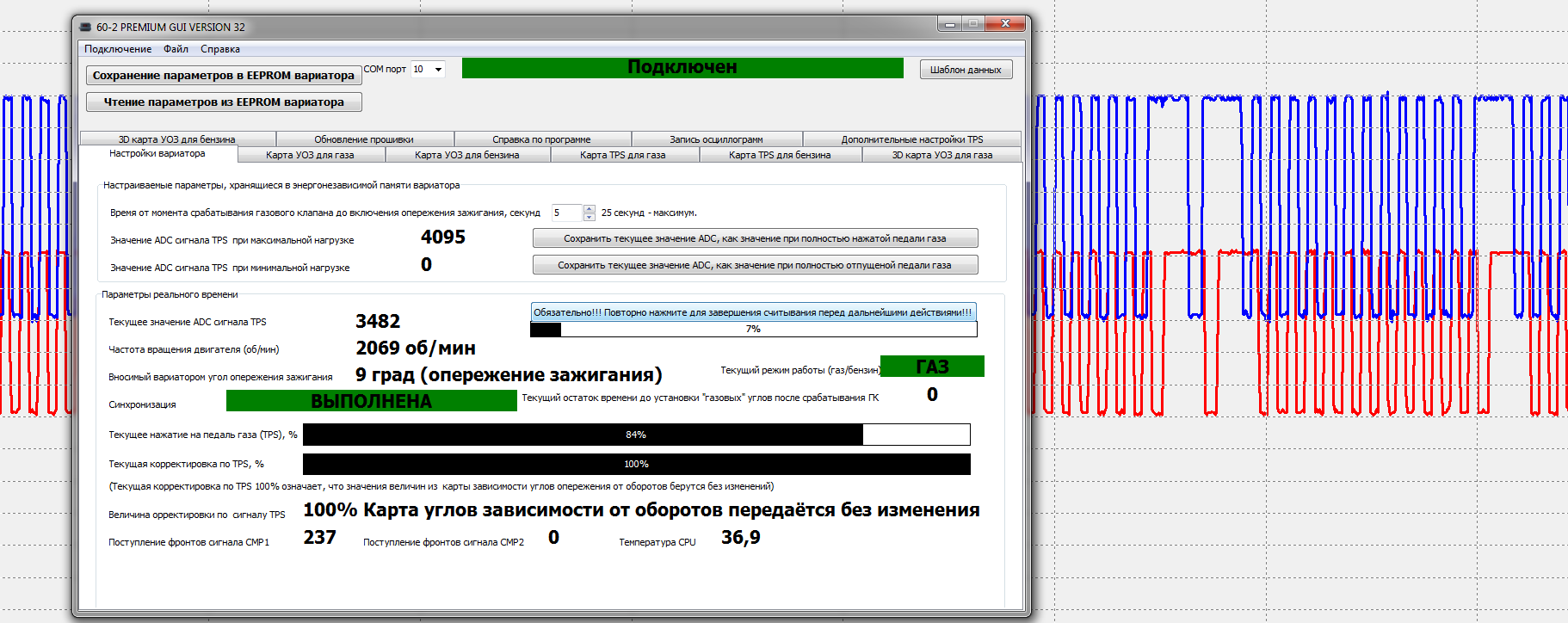This screenshot has width=1568, height=623.
Task: Switch to Запись осциллограмм tab
Action: click(716, 139)
